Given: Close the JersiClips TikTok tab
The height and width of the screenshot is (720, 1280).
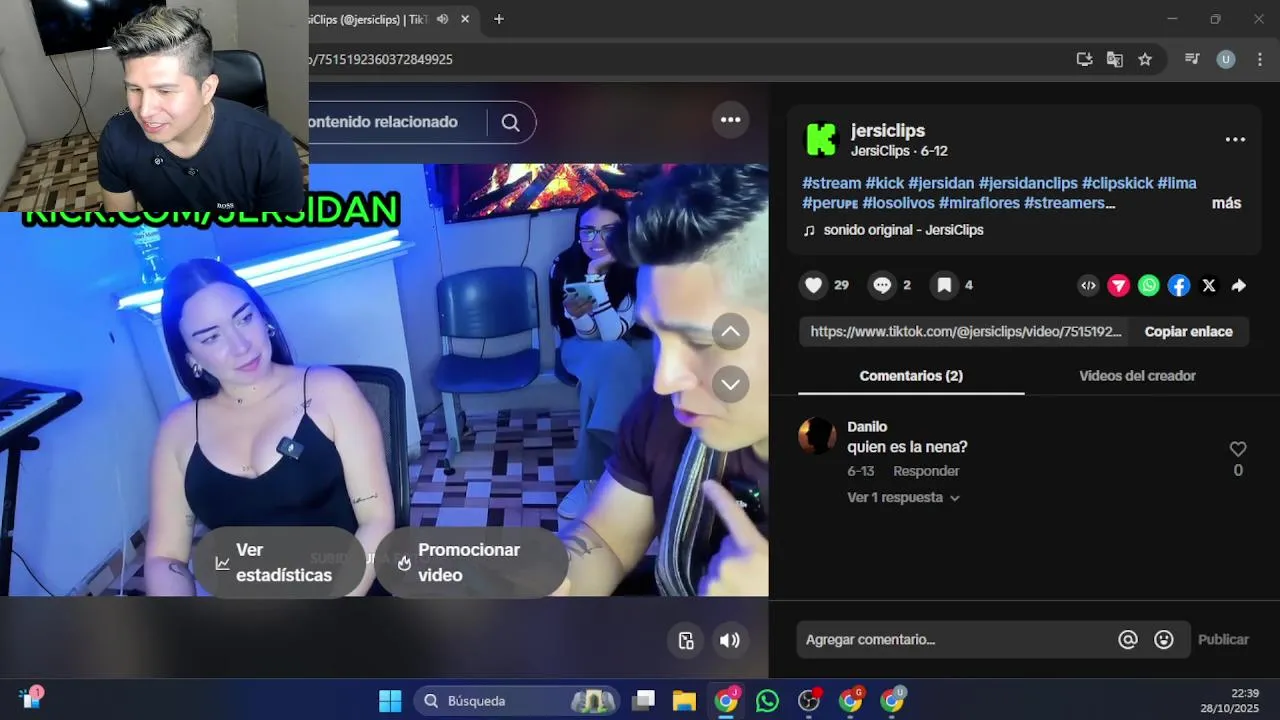Looking at the screenshot, I should click(465, 19).
